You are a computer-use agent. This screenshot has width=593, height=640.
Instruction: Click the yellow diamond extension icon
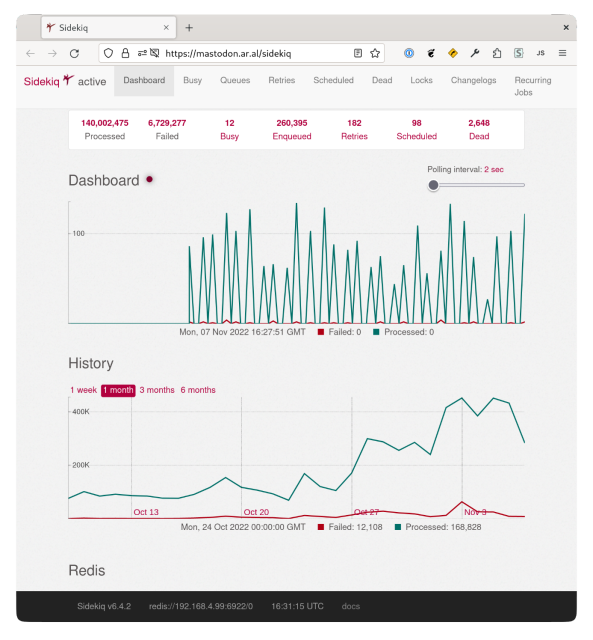pyautogui.click(x=453, y=53)
